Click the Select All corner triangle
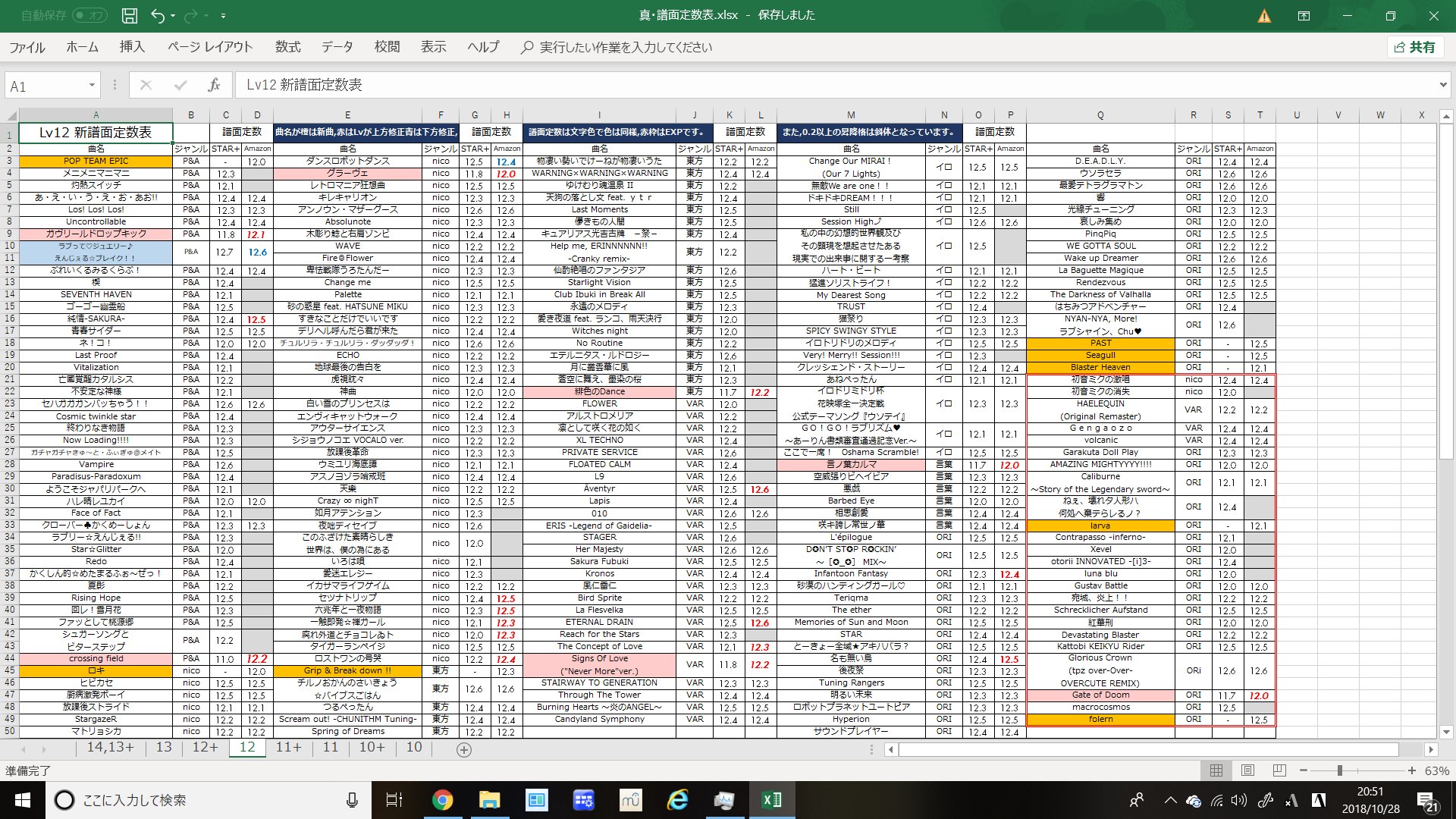 point(11,115)
